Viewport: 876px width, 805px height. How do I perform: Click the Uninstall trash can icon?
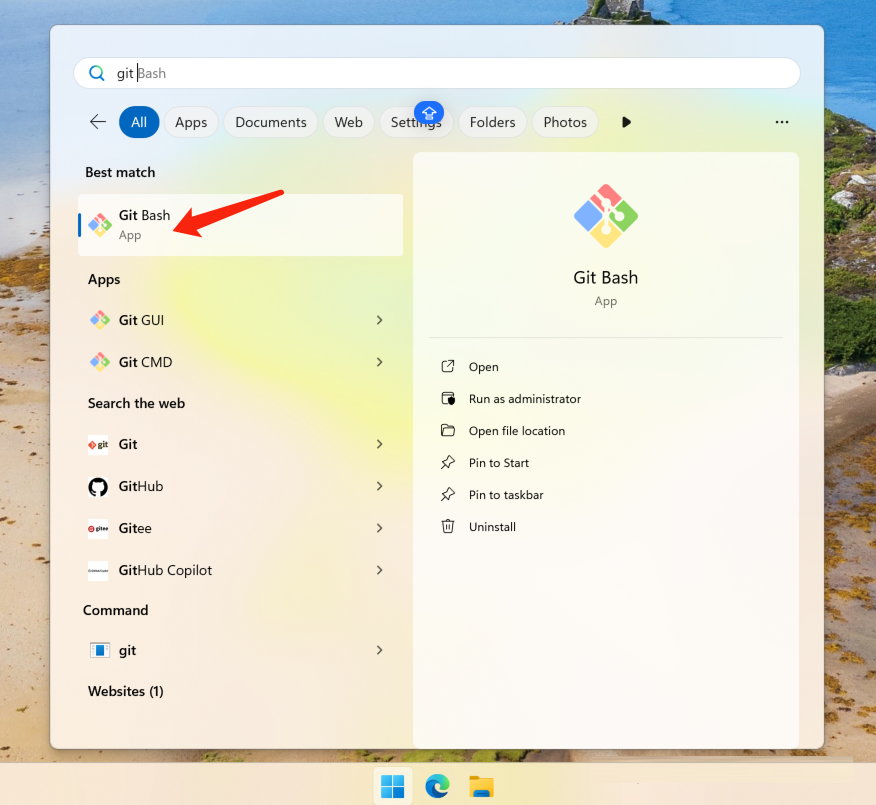pyautogui.click(x=448, y=526)
